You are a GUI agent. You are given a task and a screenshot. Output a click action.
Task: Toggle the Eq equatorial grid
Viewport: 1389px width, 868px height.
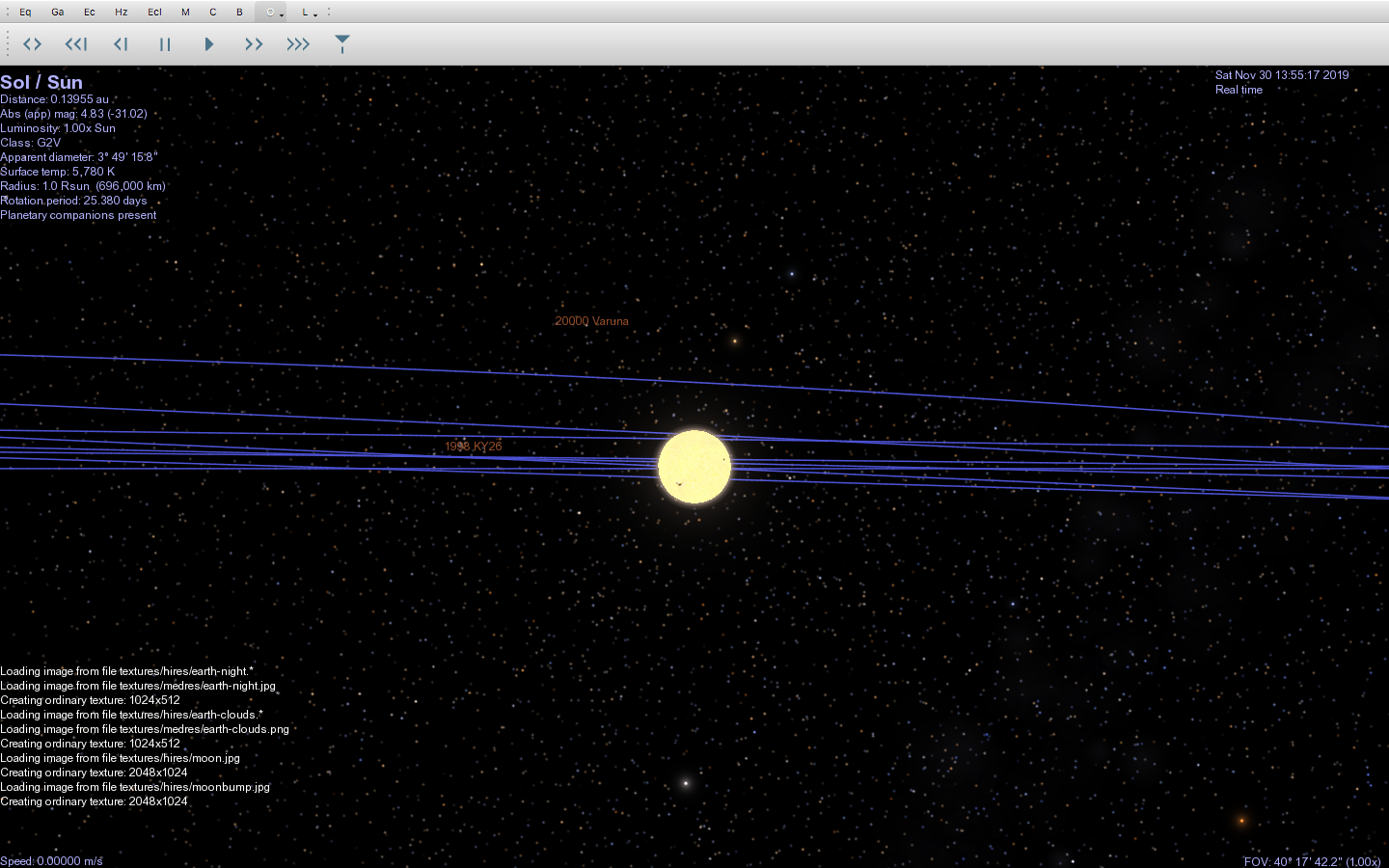point(25,12)
